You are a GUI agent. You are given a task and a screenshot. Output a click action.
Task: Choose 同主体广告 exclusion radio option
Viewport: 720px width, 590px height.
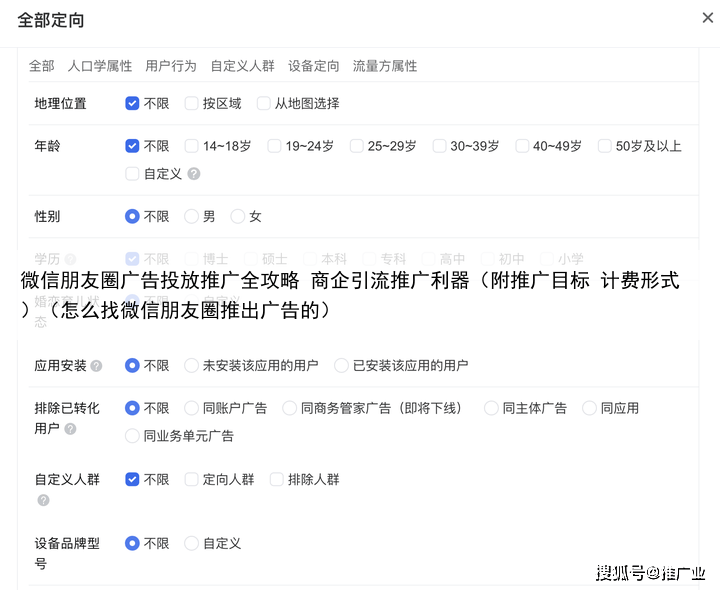pos(491,408)
